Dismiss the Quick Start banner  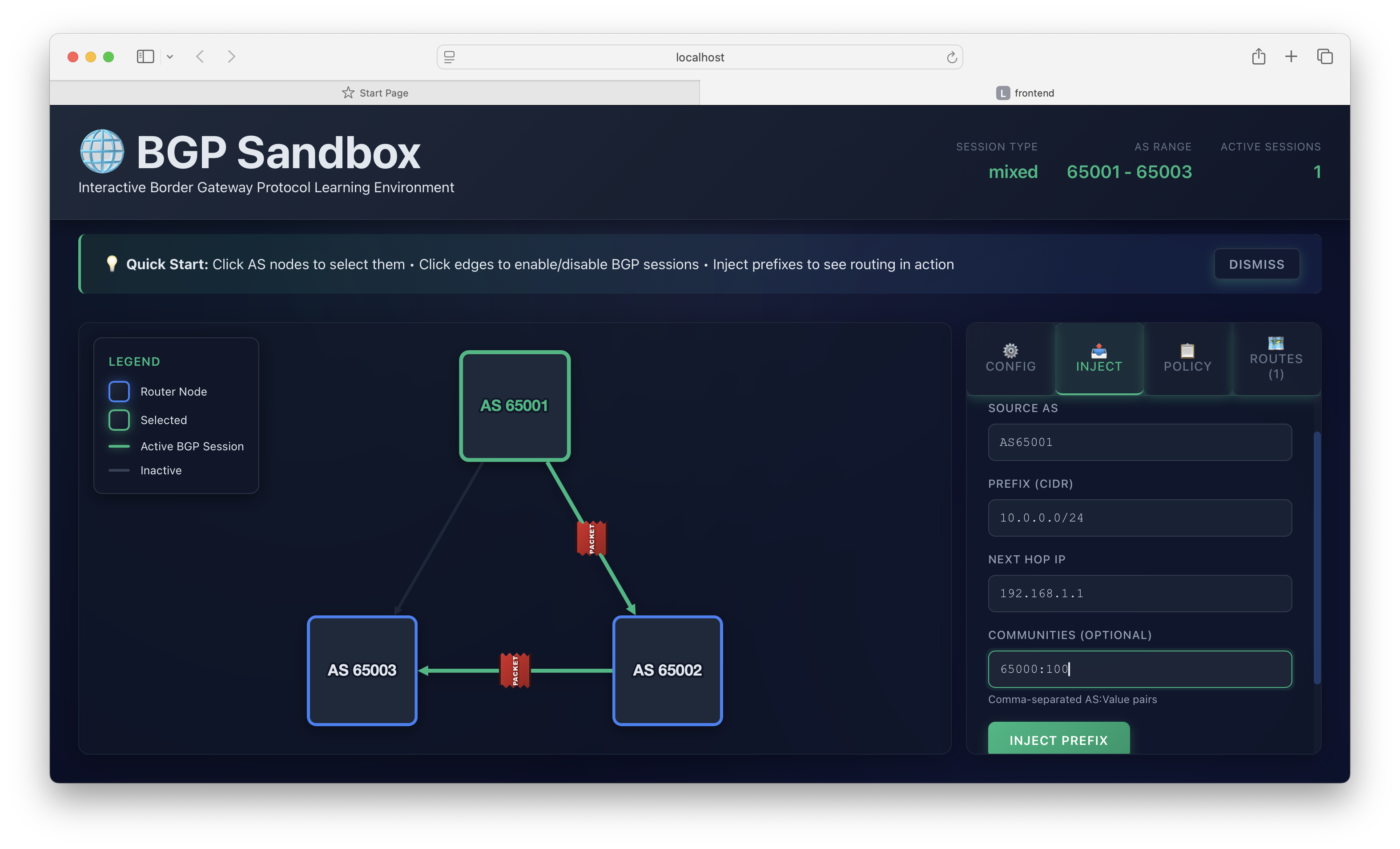tap(1256, 264)
